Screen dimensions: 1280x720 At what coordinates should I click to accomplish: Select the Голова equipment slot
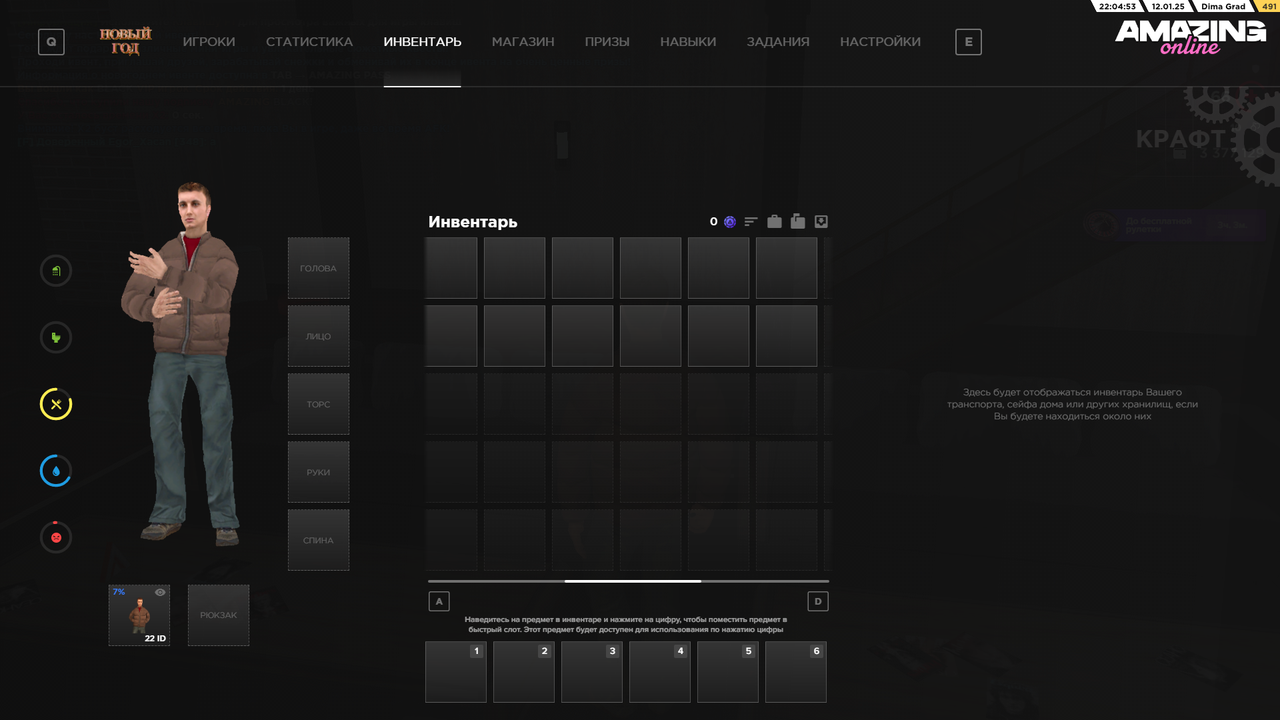click(319, 268)
